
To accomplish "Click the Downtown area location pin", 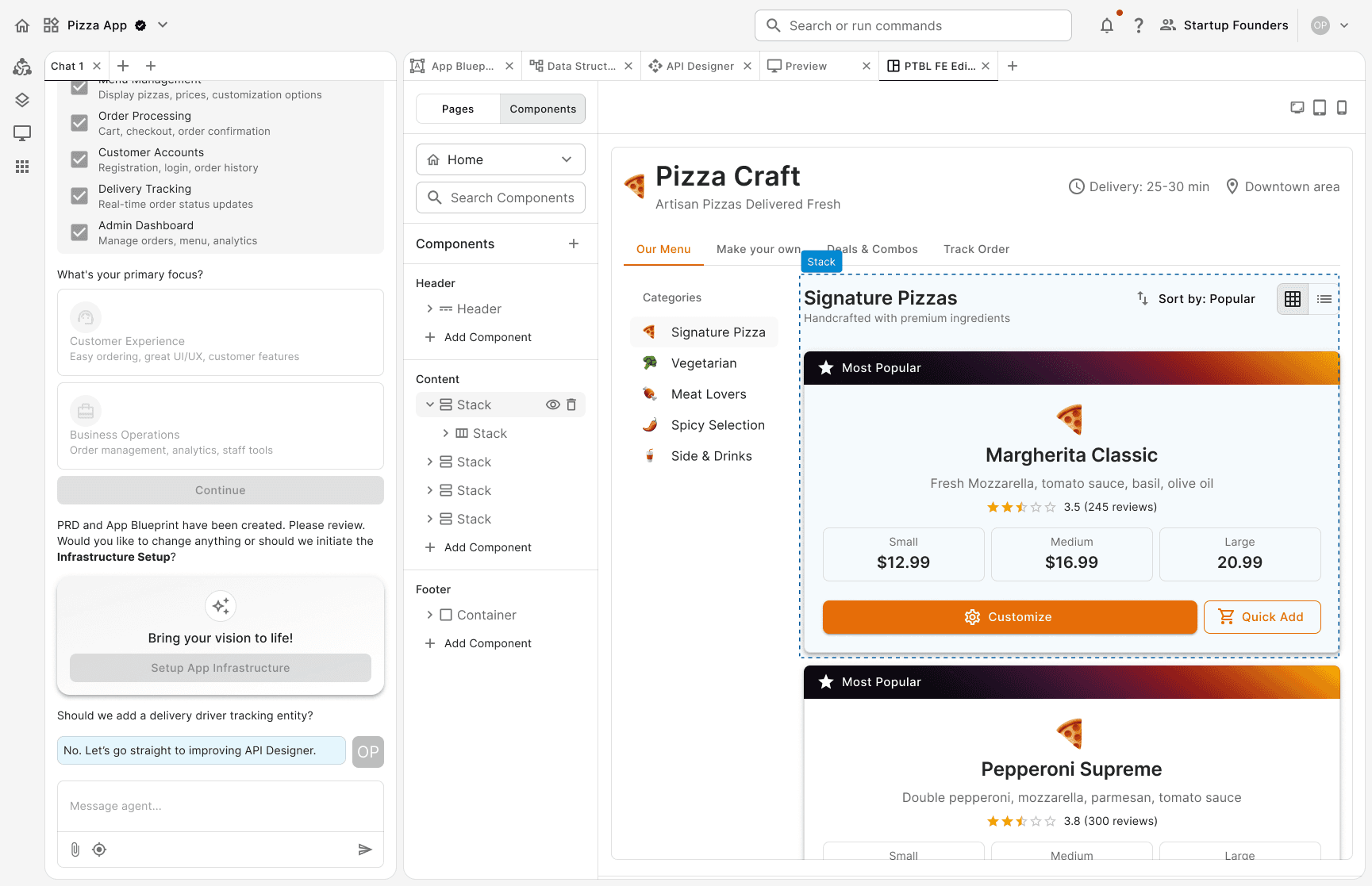I will pos(1232,186).
